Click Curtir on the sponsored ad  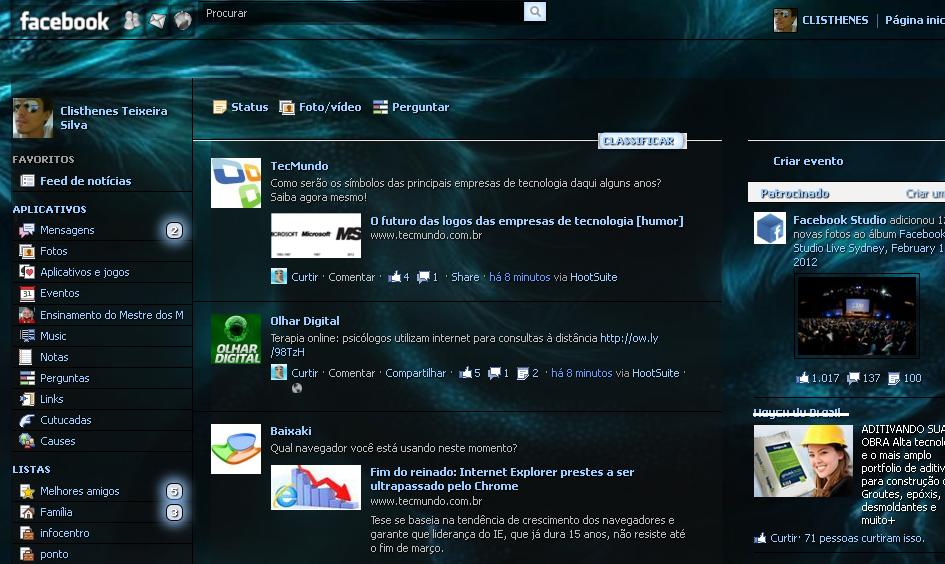(x=783, y=538)
